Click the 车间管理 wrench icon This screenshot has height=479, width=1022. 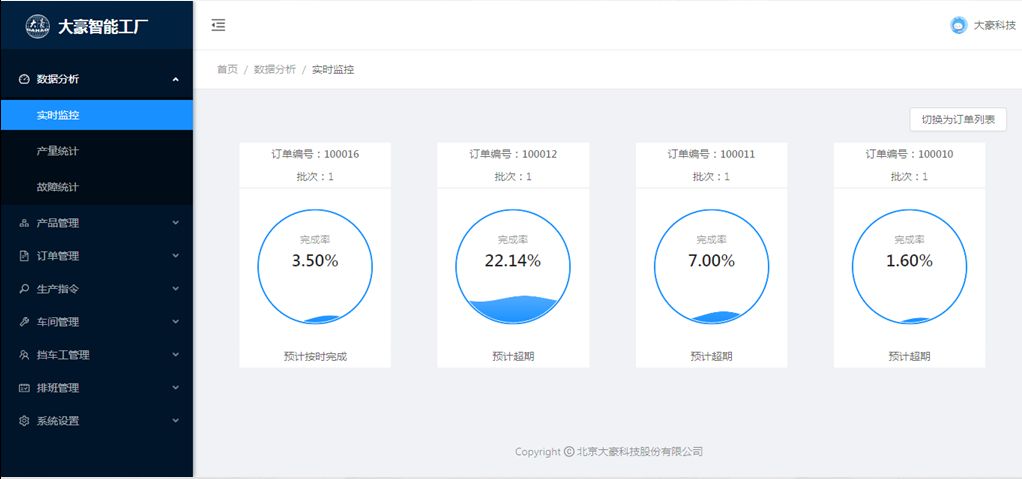[x=24, y=322]
